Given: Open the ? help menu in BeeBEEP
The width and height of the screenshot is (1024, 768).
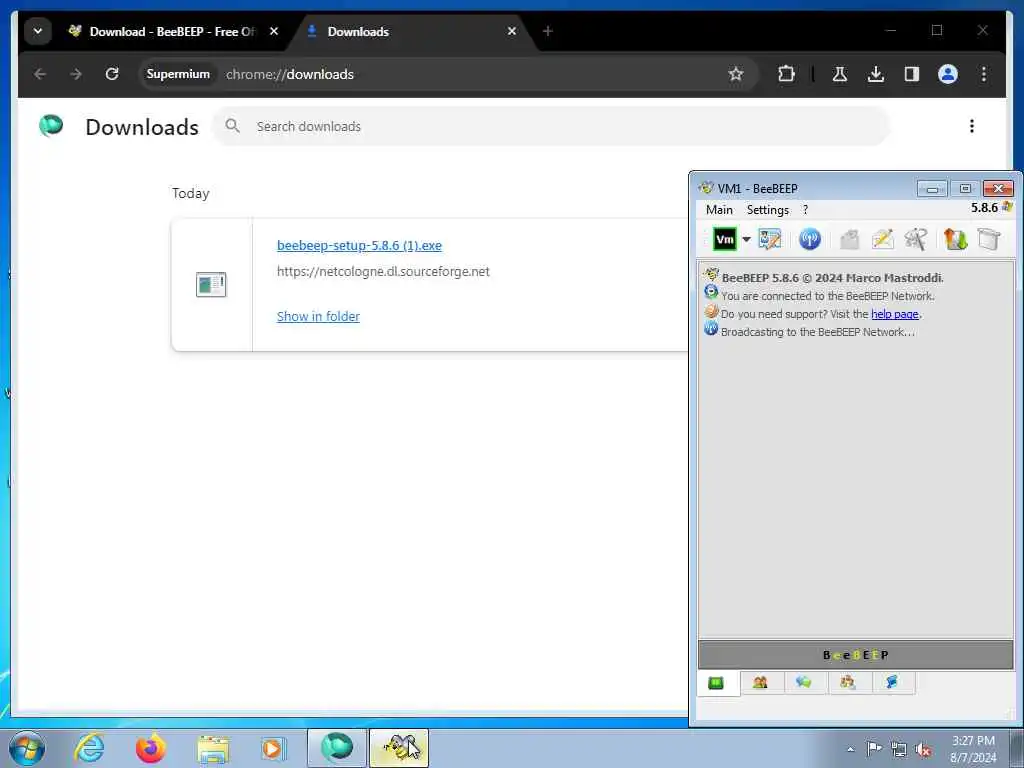Looking at the screenshot, I should click(805, 210).
